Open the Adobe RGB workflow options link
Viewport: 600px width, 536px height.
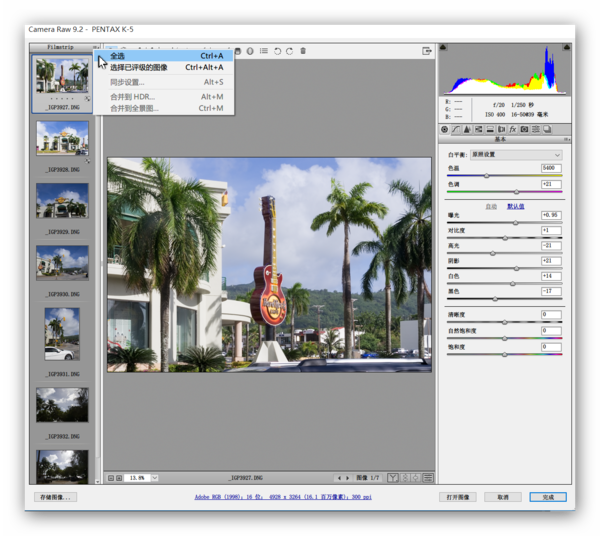coord(283,497)
